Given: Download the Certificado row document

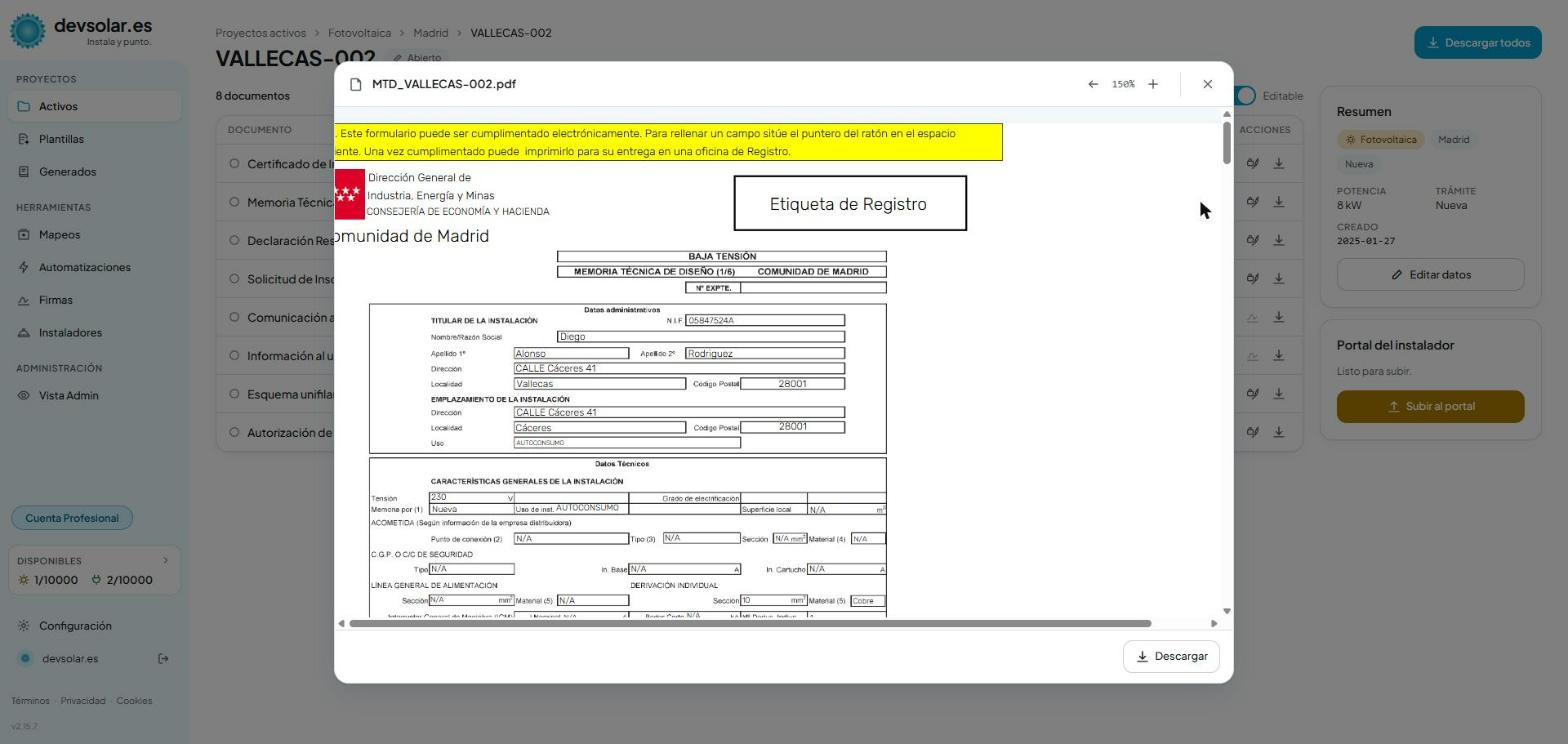Looking at the screenshot, I should click(1279, 163).
